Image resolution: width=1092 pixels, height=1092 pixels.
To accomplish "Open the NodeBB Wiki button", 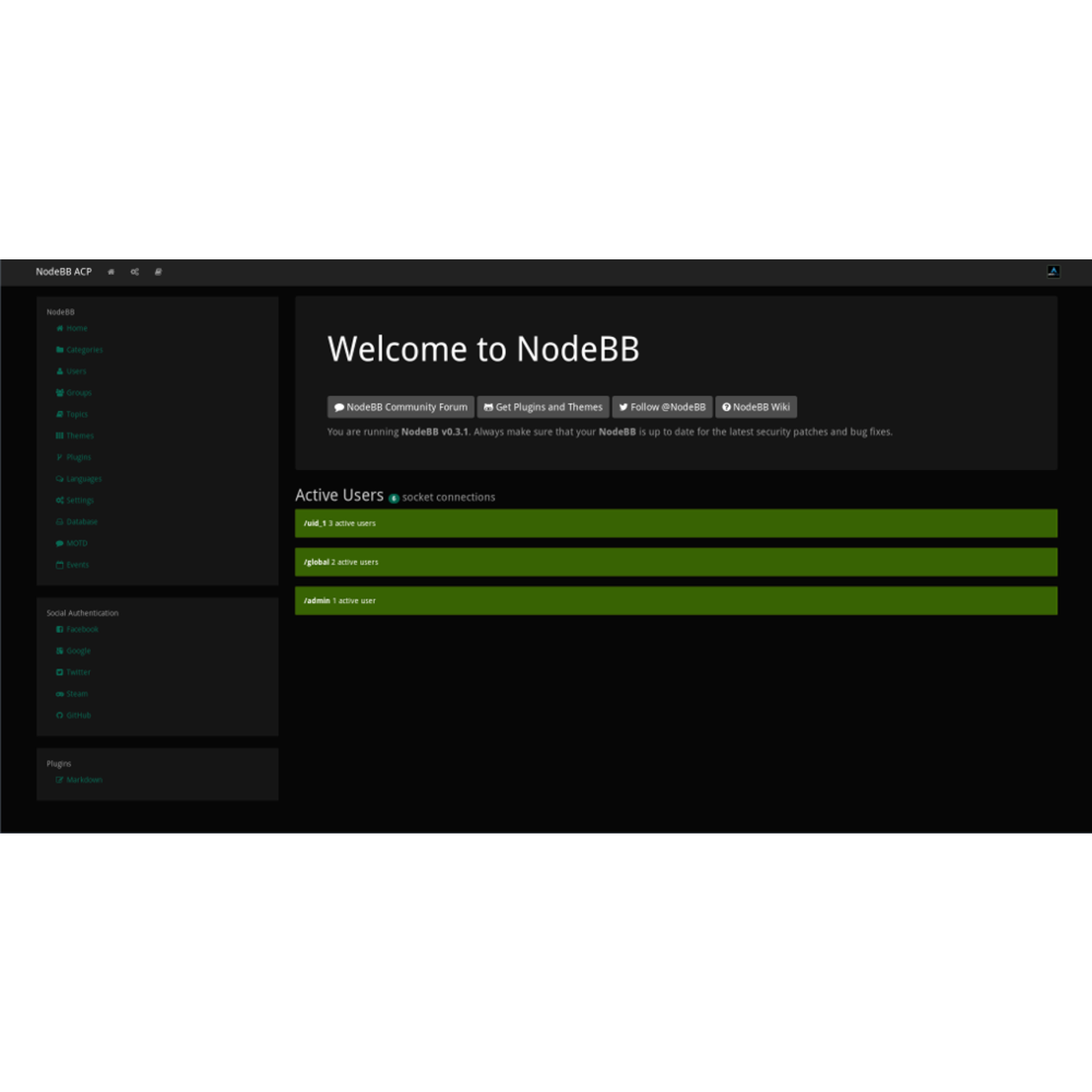I will point(756,407).
